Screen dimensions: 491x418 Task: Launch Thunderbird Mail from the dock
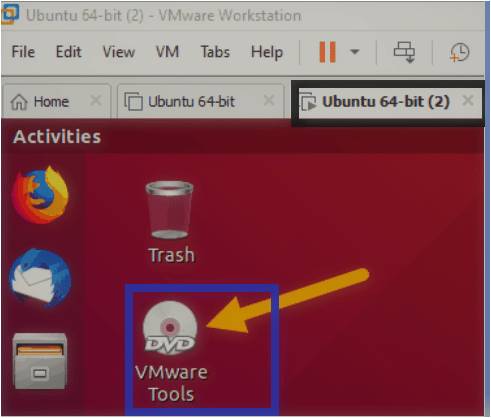(x=41, y=279)
